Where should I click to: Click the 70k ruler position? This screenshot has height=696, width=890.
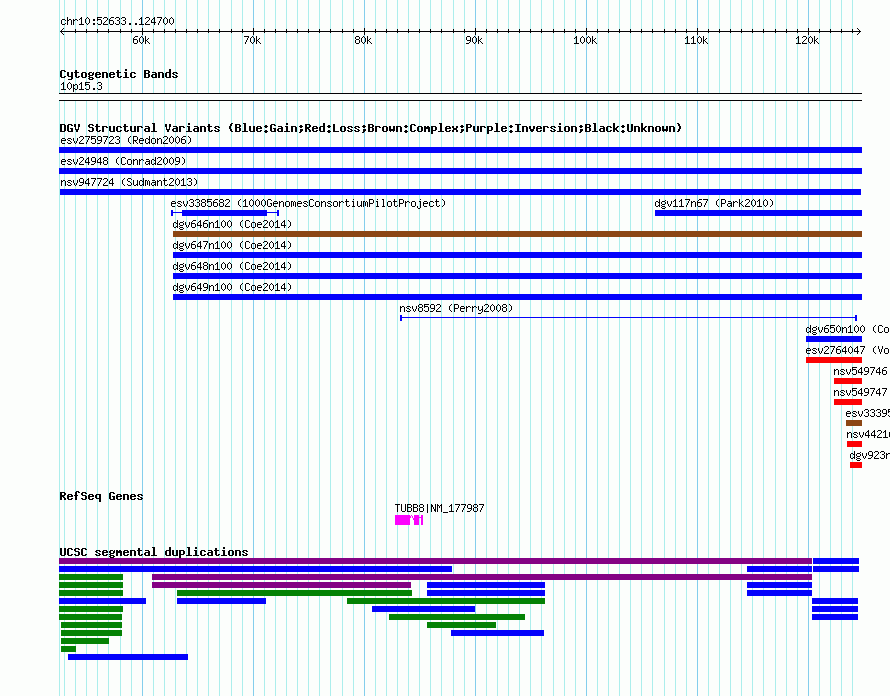click(x=252, y=40)
